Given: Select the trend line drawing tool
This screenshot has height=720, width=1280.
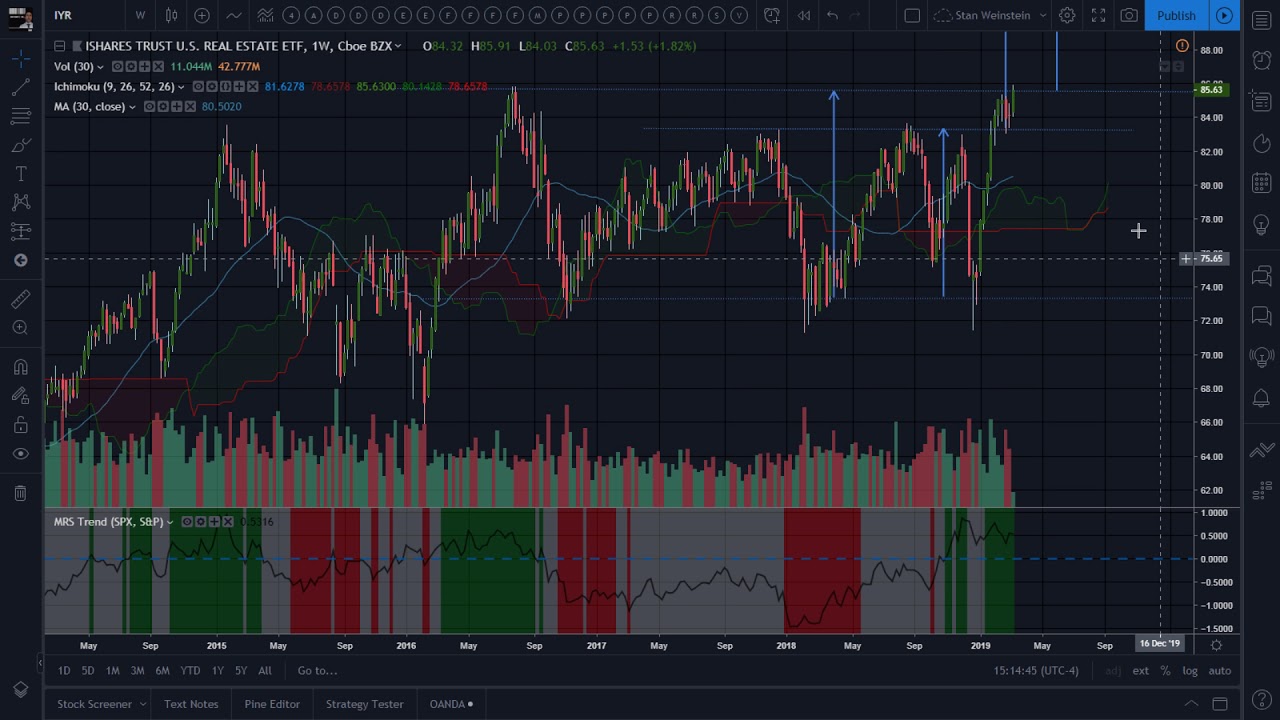Looking at the screenshot, I should click(20, 88).
